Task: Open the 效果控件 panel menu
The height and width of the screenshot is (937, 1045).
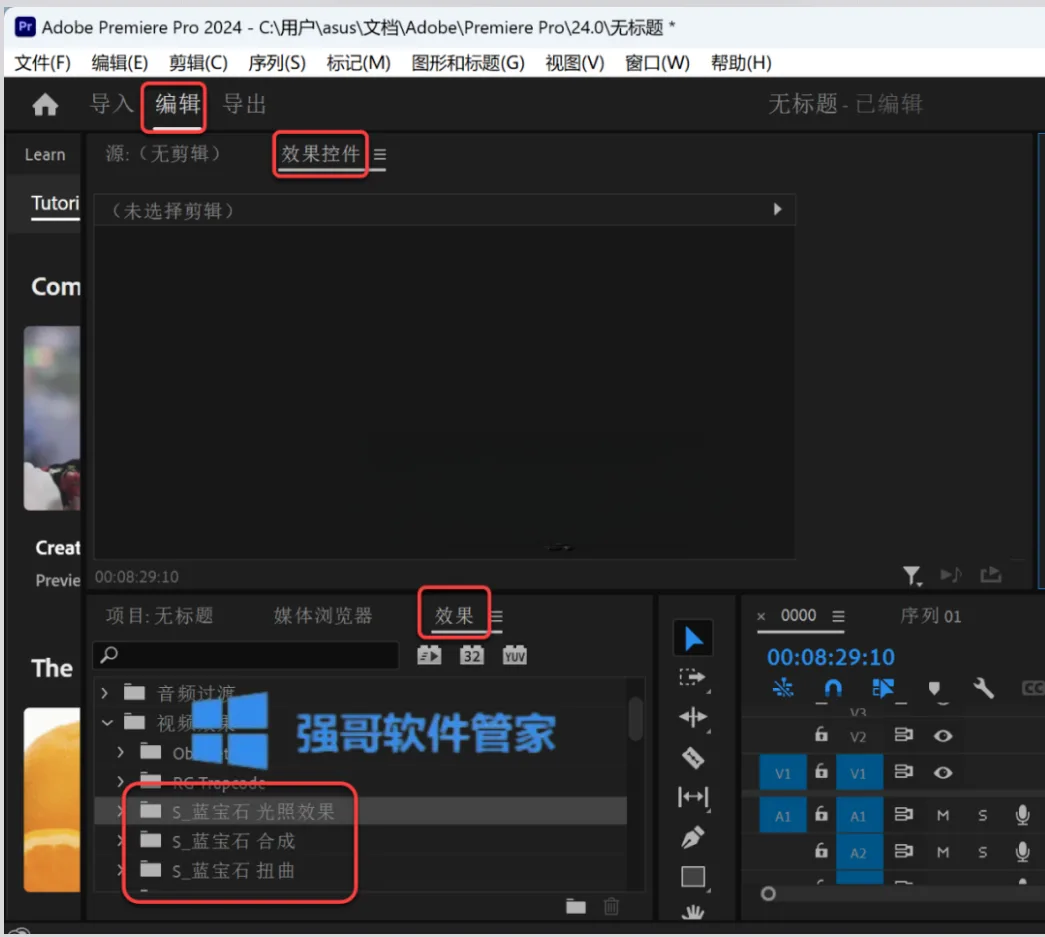Action: point(380,155)
